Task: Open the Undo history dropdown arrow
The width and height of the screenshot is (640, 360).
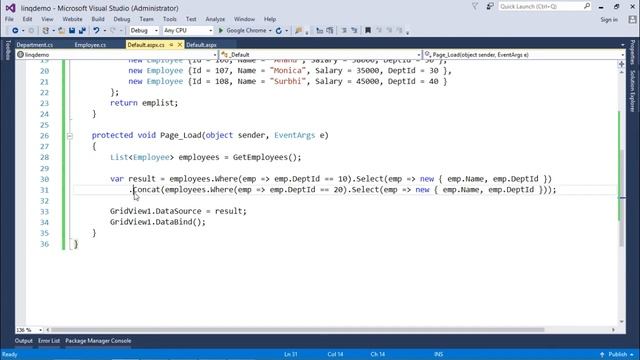Action: (105, 31)
